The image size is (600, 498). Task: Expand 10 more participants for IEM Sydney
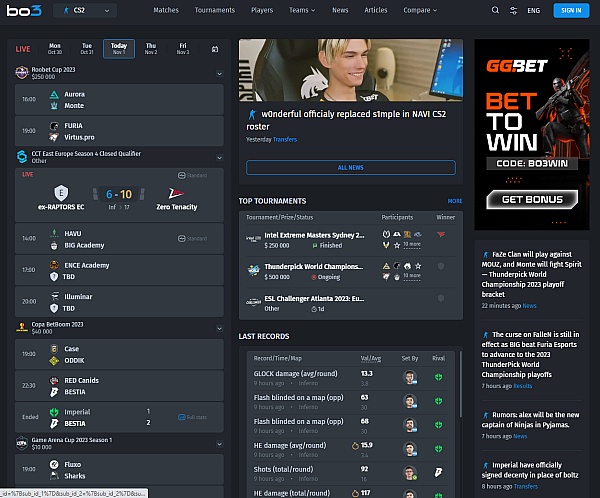point(412,245)
